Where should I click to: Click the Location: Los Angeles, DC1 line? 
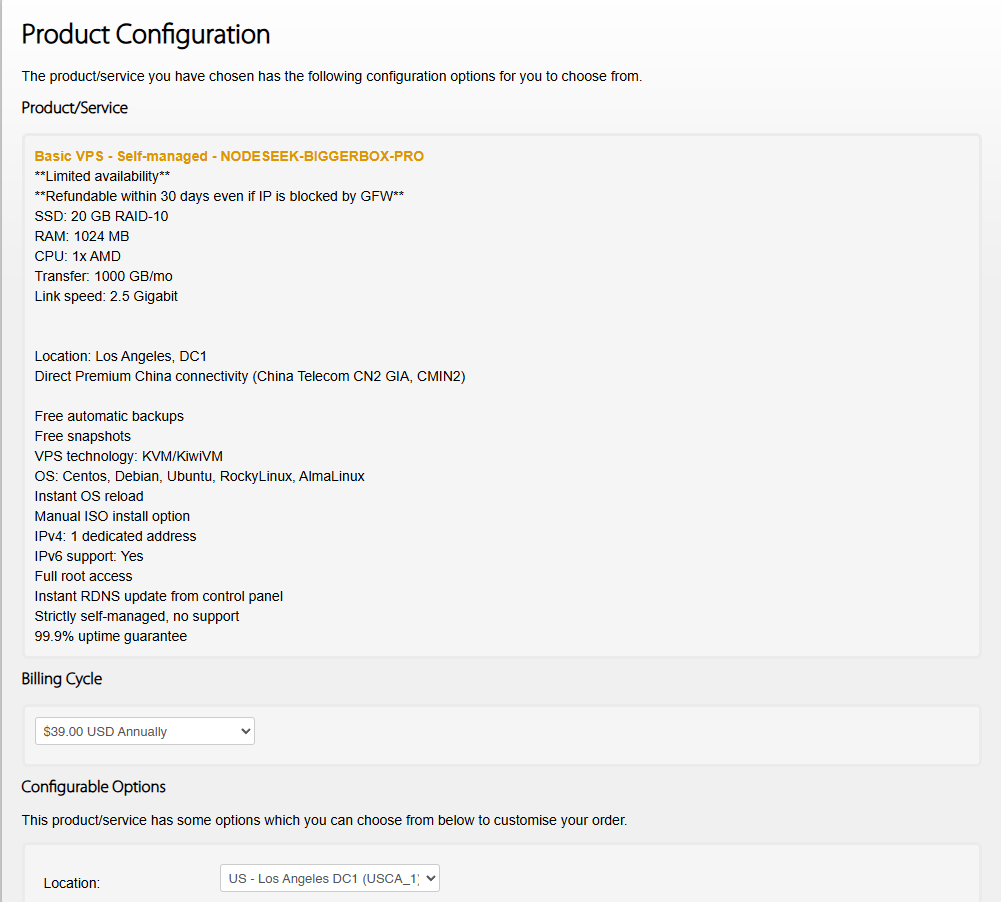pos(121,356)
